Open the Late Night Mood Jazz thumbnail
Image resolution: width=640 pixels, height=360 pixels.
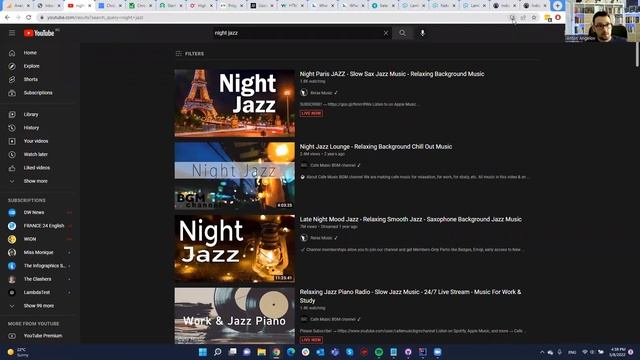pyautogui.click(x=235, y=249)
